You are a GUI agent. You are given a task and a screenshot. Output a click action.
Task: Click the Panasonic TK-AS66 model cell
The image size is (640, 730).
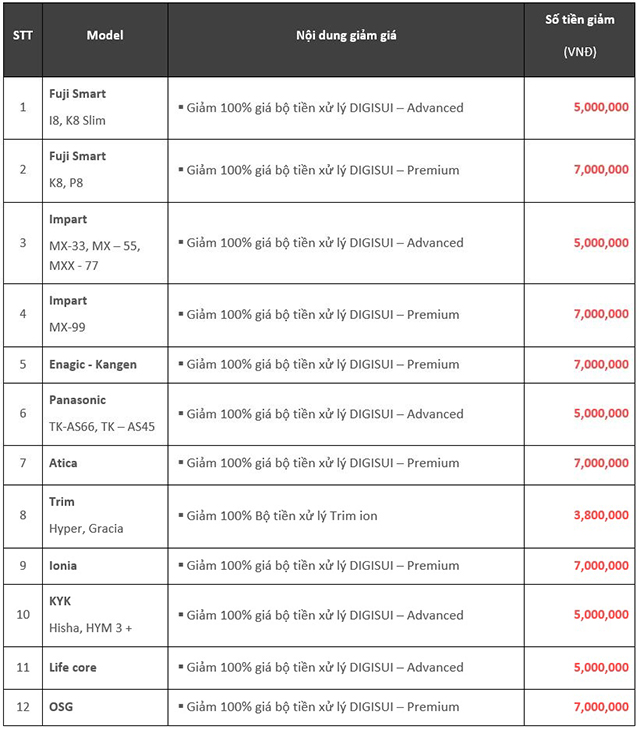click(105, 414)
